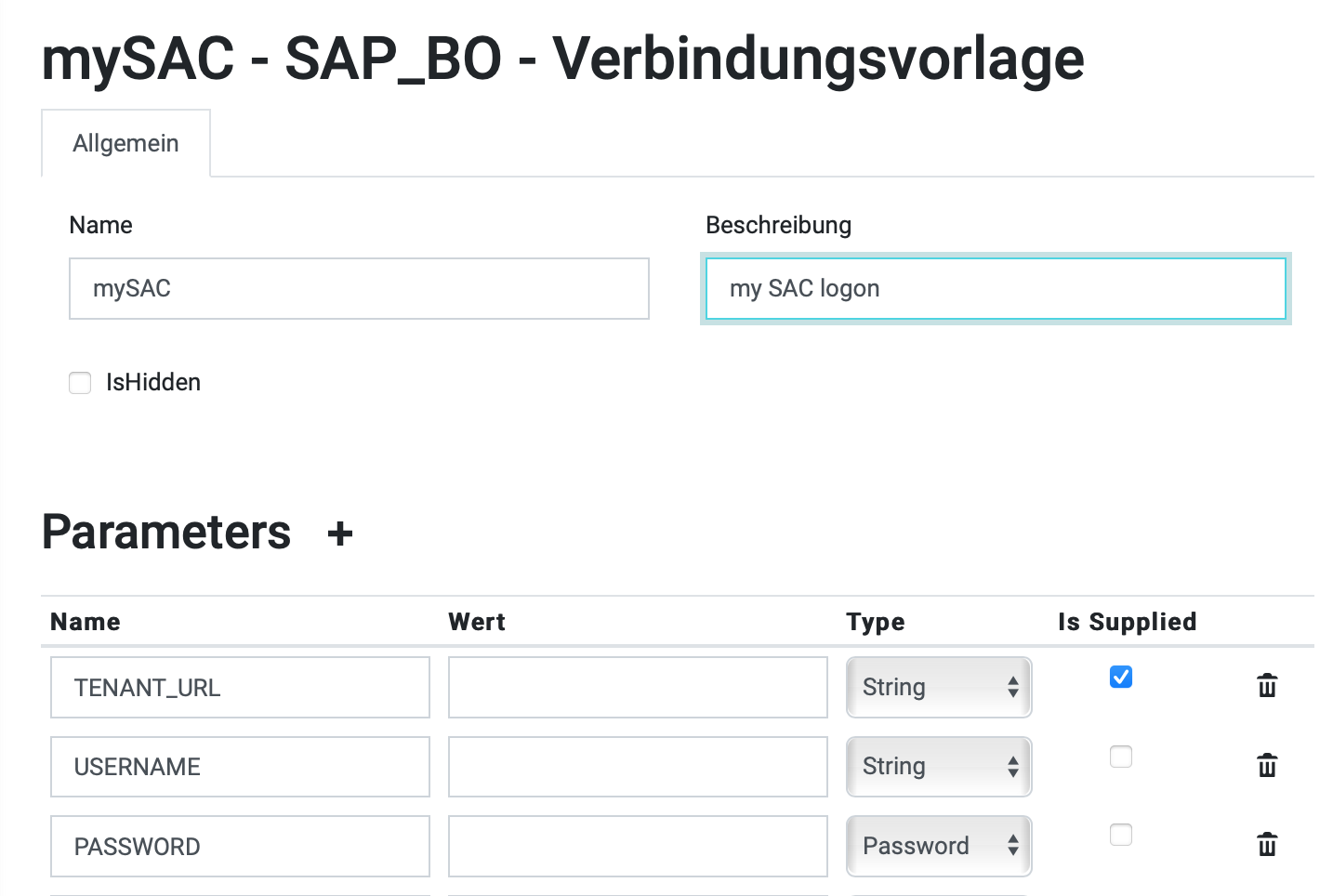Change Type dropdown of PASSWORD row
Image resolution: width=1333 pixels, height=896 pixels.
(939, 846)
